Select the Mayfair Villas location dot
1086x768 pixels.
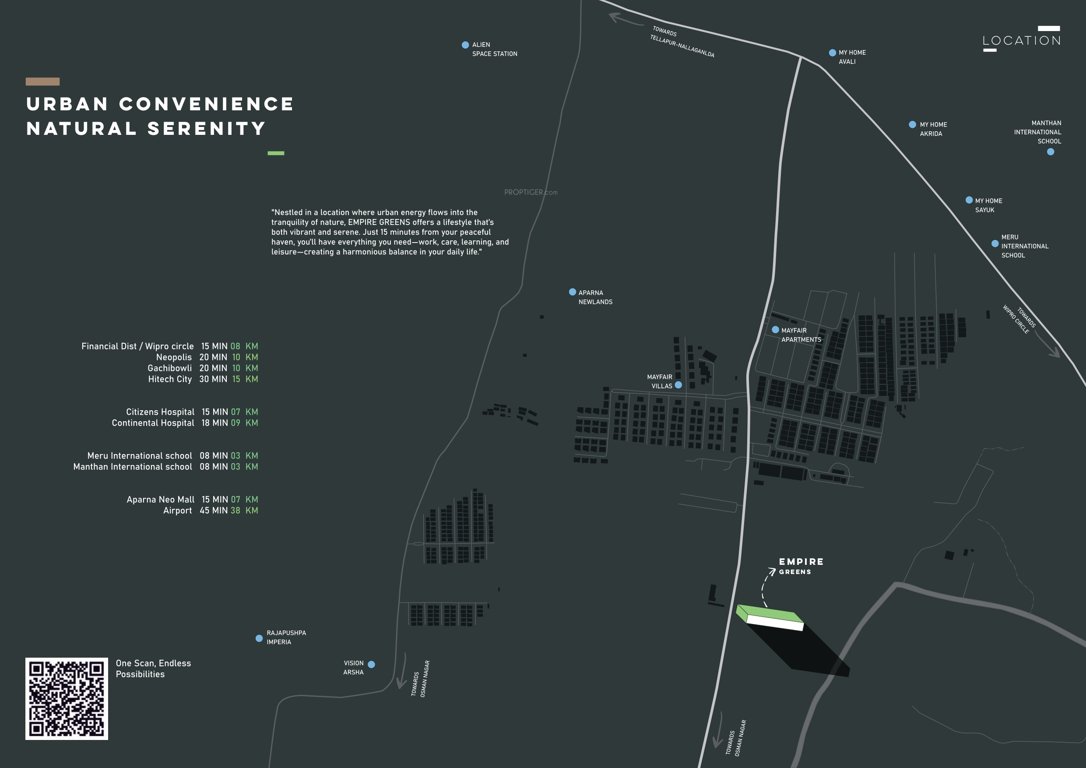(x=677, y=383)
